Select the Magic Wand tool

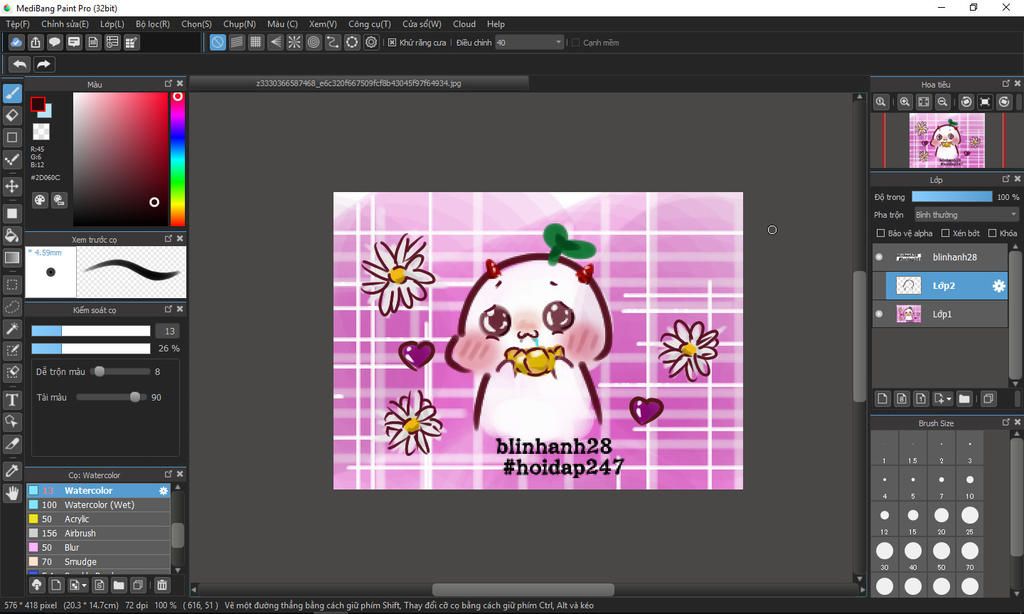pos(12,329)
